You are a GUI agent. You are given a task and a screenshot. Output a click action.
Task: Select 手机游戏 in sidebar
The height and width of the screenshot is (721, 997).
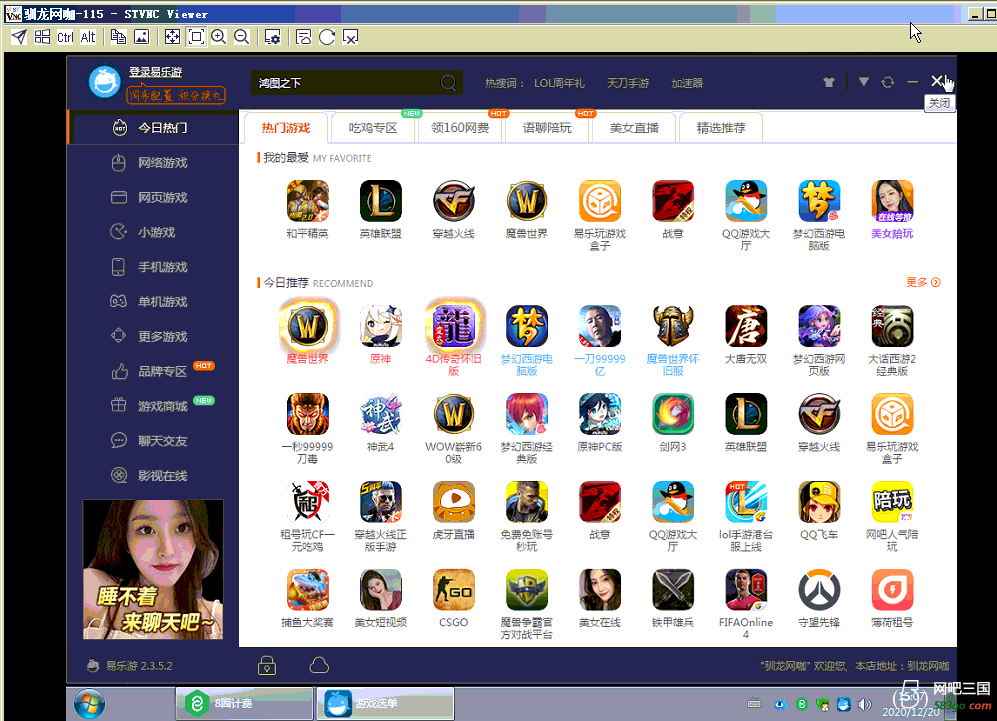click(x=153, y=267)
